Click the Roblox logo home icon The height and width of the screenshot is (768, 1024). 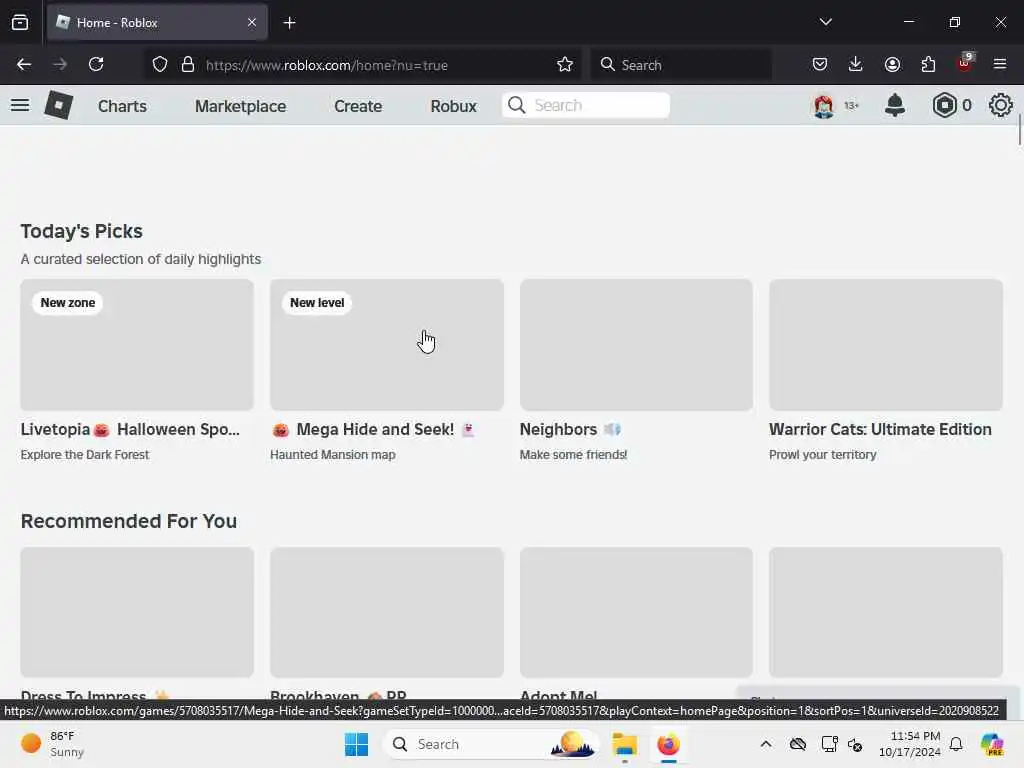click(x=58, y=105)
